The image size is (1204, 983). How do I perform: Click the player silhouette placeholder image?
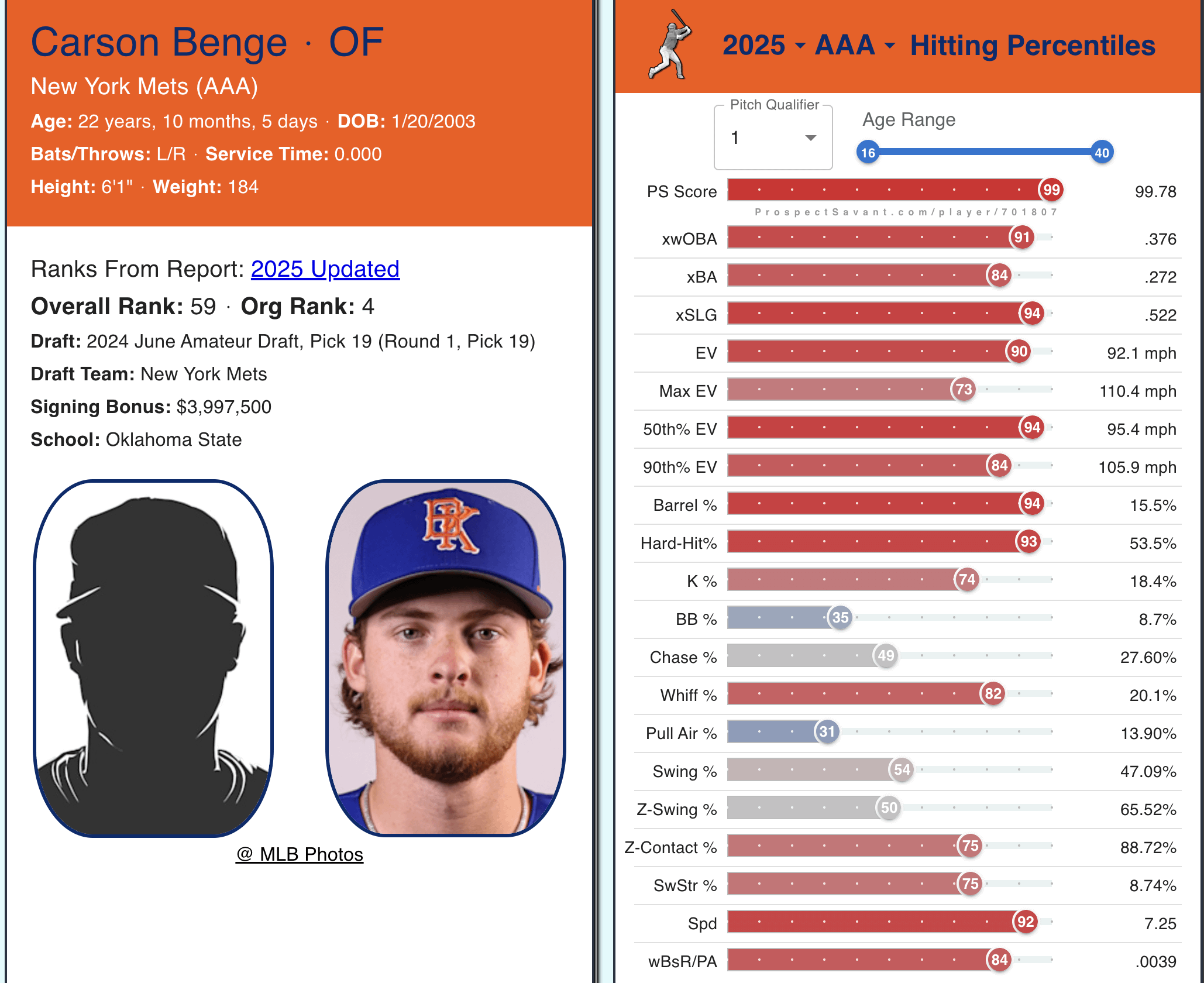coord(153,658)
